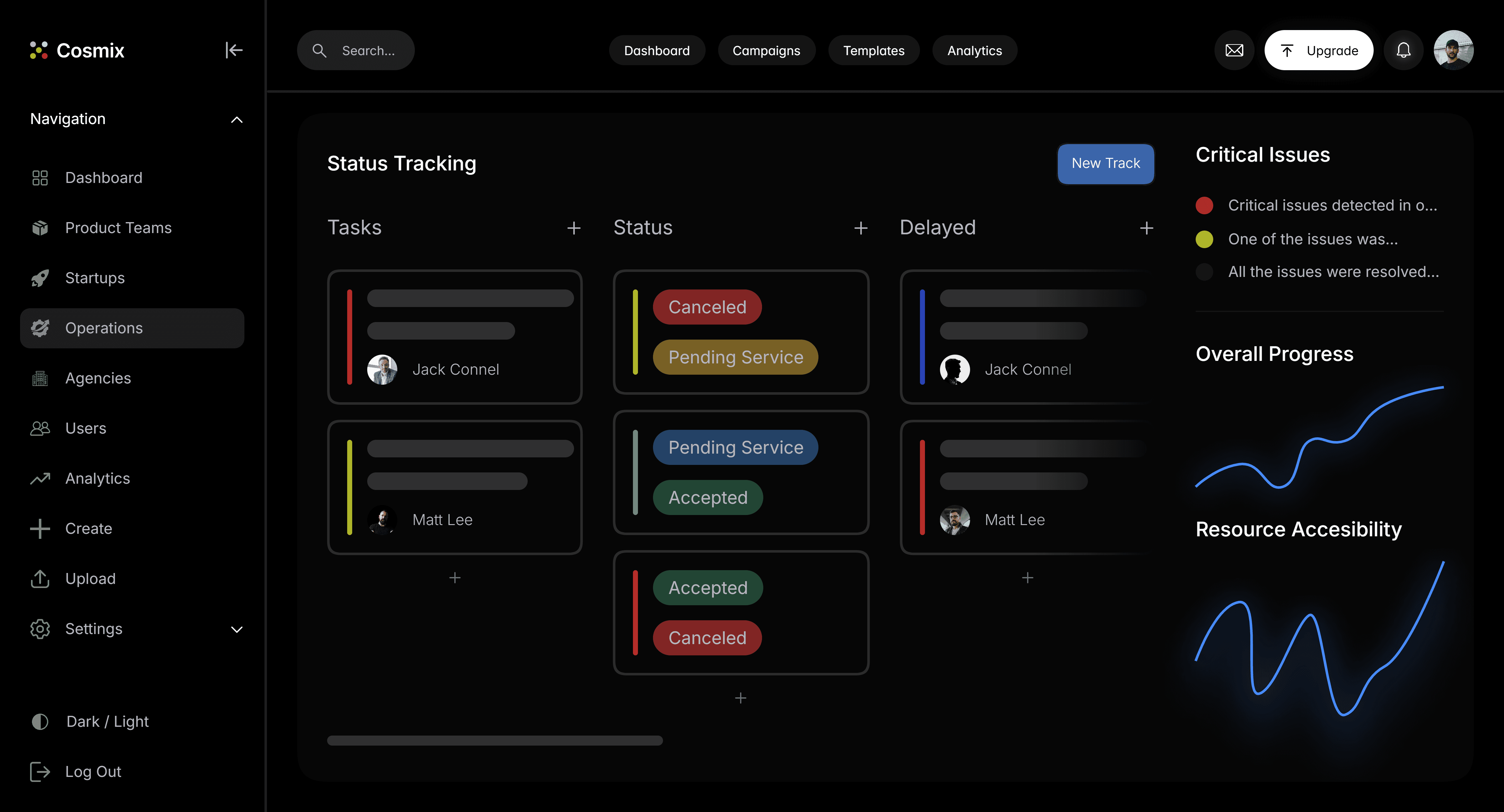Expand the Settings chevron
1504x812 pixels.
[x=237, y=629]
